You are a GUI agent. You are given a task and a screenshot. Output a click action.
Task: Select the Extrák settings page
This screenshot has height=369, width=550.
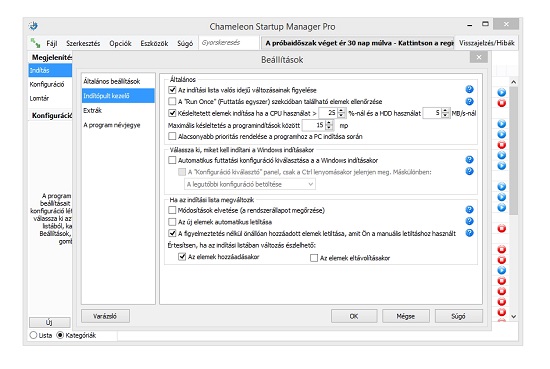click(x=118, y=110)
